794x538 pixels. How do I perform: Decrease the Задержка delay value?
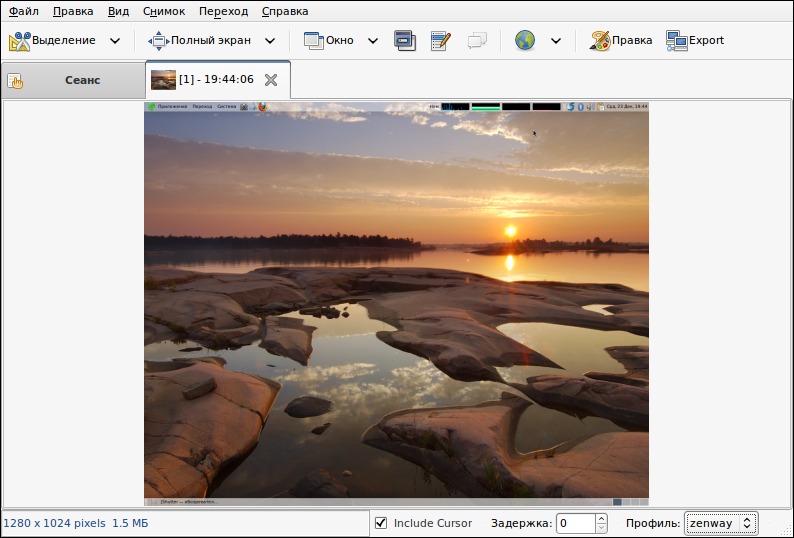(x=601, y=528)
